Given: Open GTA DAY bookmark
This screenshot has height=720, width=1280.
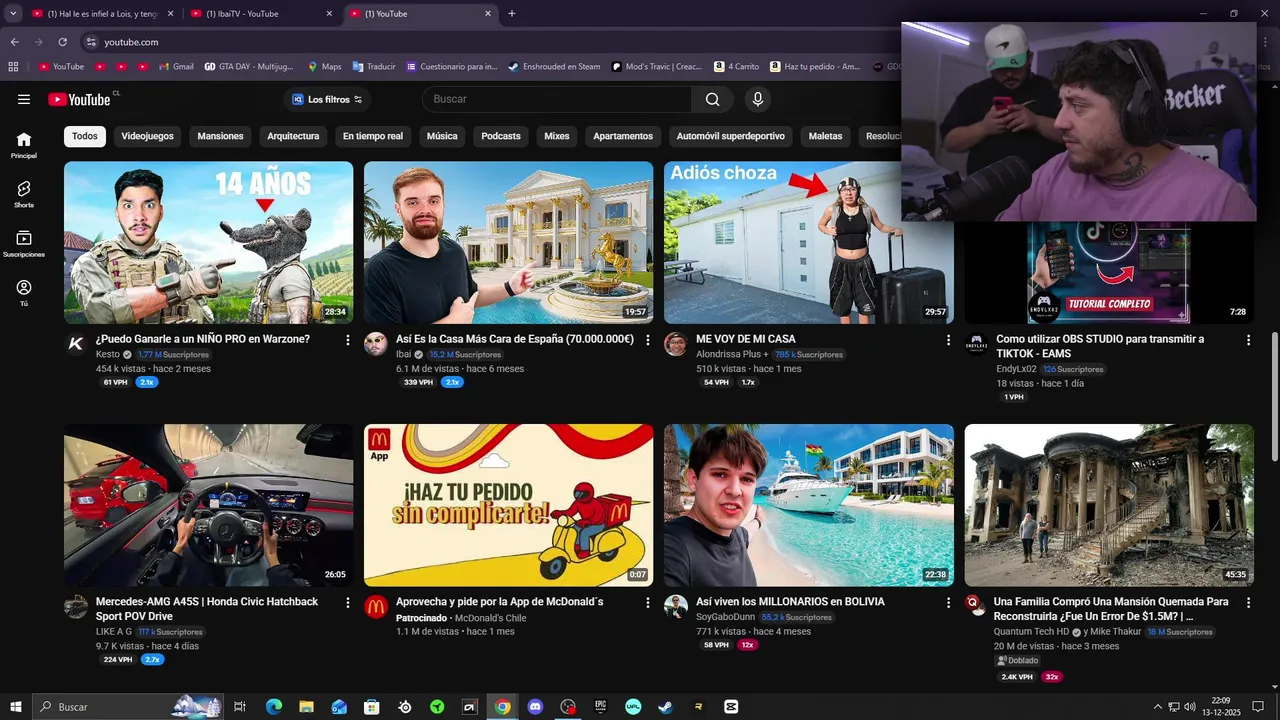Looking at the screenshot, I should [x=249, y=67].
